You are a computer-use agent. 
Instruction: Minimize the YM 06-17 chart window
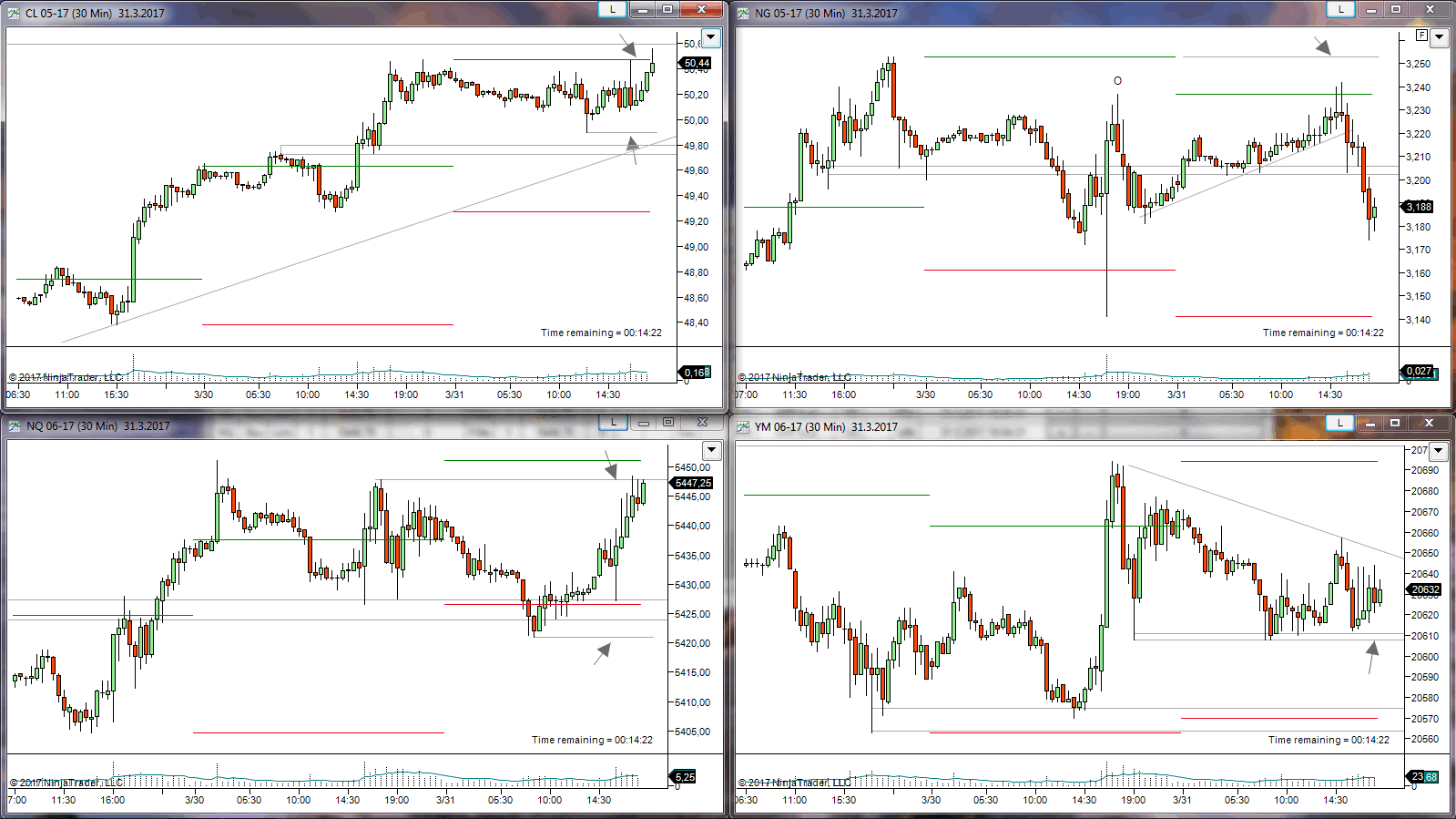pos(1371,423)
